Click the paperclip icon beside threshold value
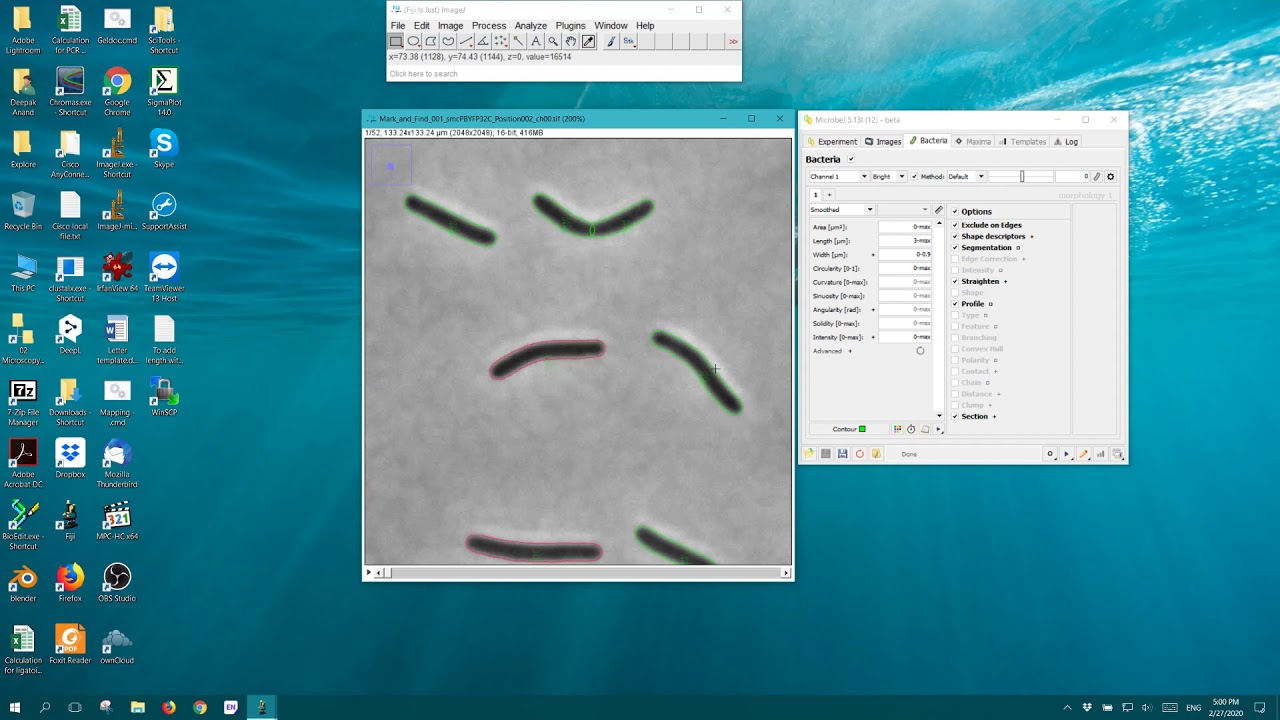 tap(1097, 177)
